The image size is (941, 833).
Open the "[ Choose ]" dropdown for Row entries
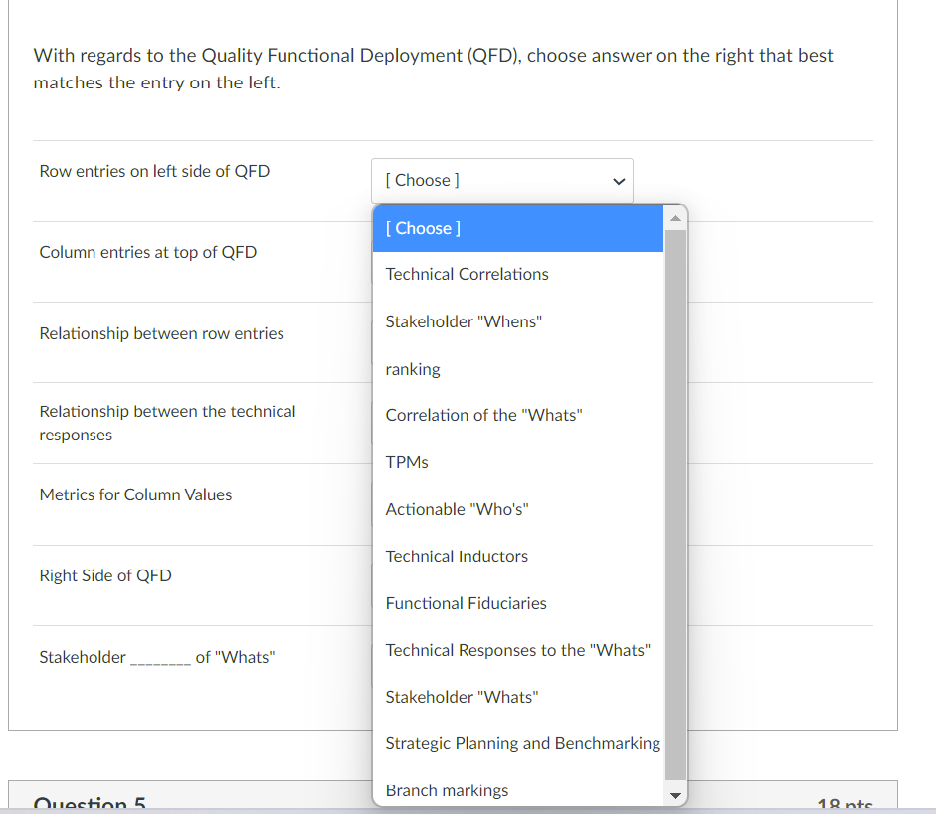(x=501, y=180)
